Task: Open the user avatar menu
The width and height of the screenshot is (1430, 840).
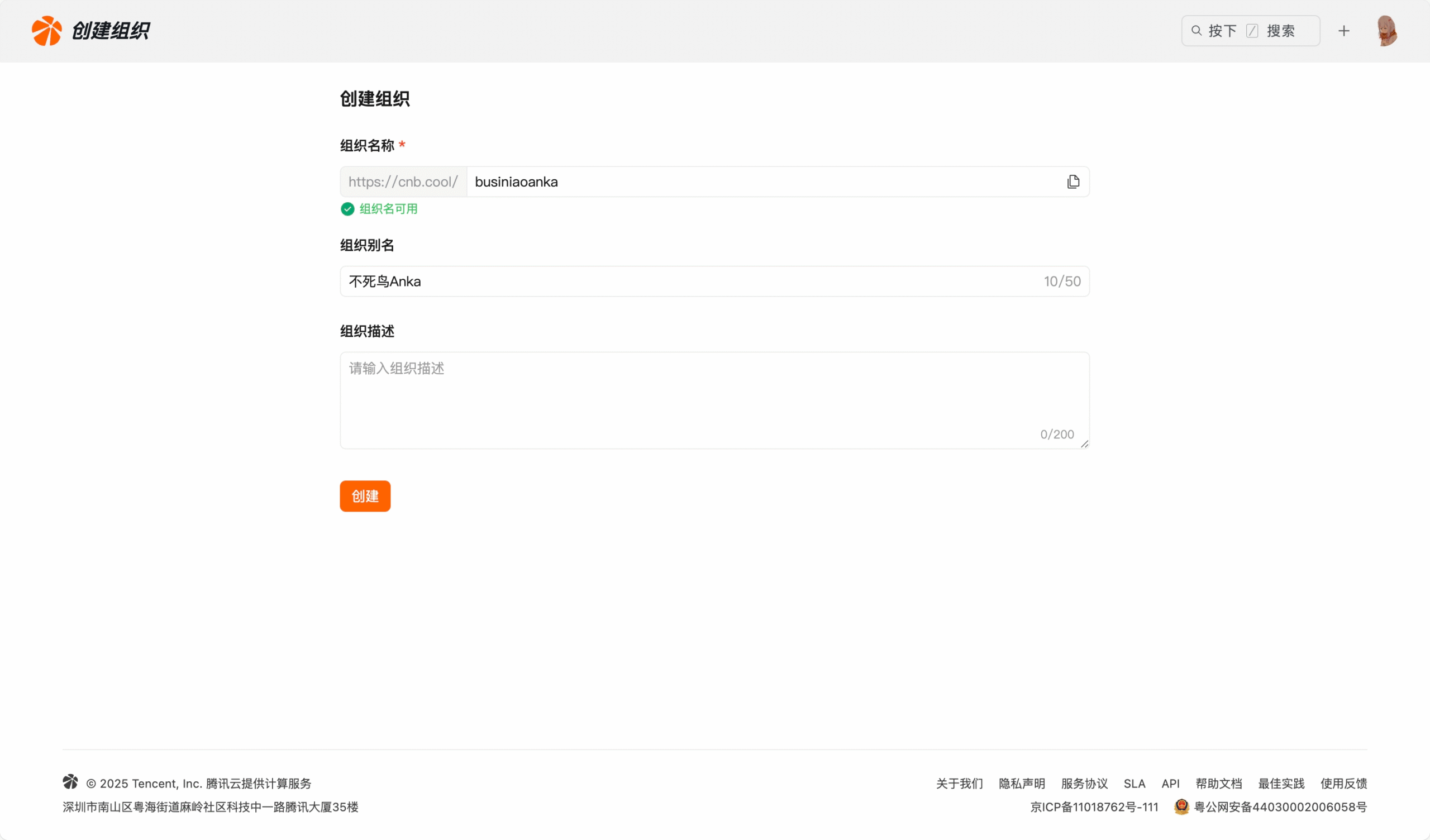Action: 1386,31
